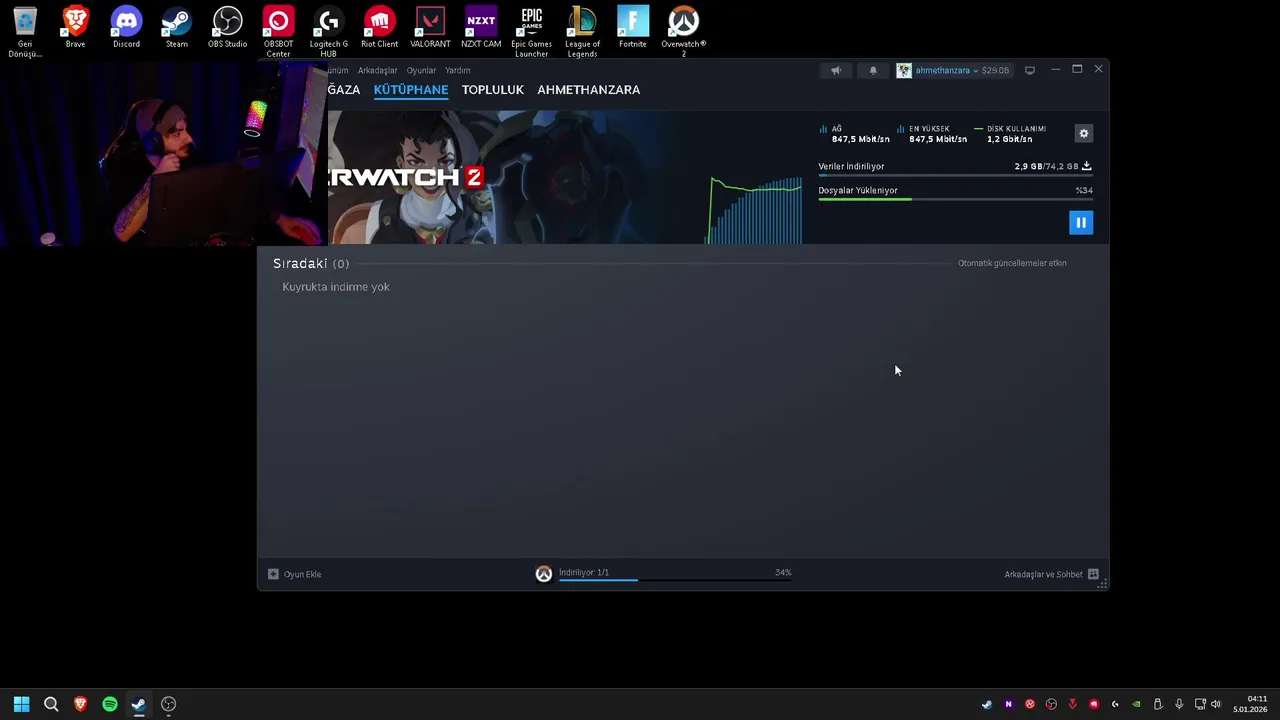
Task: Open the Arkadaşlar menu
Action: coord(378,70)
